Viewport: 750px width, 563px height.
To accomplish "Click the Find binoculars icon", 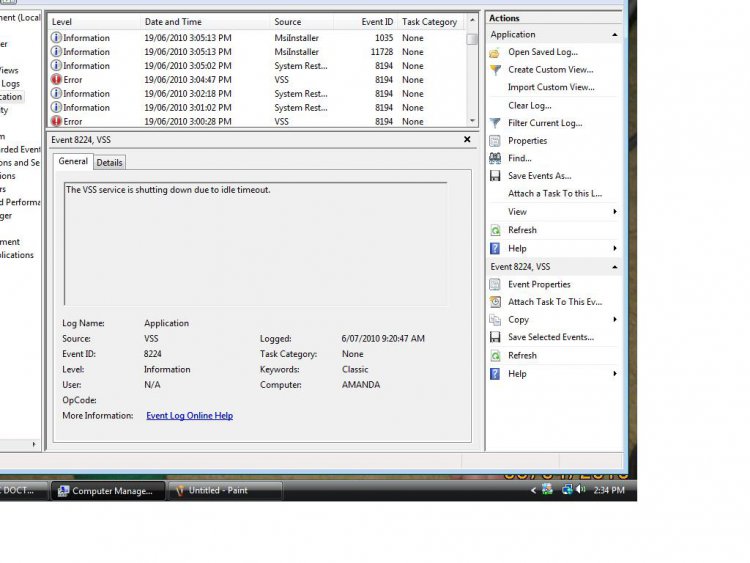I will [x=495, y=158].
